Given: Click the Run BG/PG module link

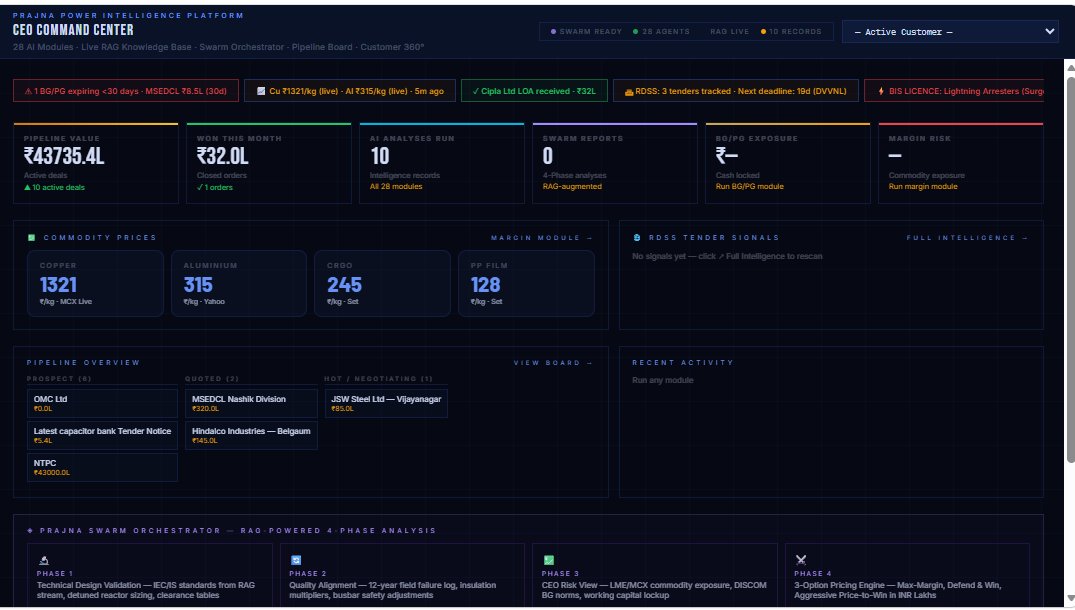Looking at the screenshot, I should [x=749, y=186].
